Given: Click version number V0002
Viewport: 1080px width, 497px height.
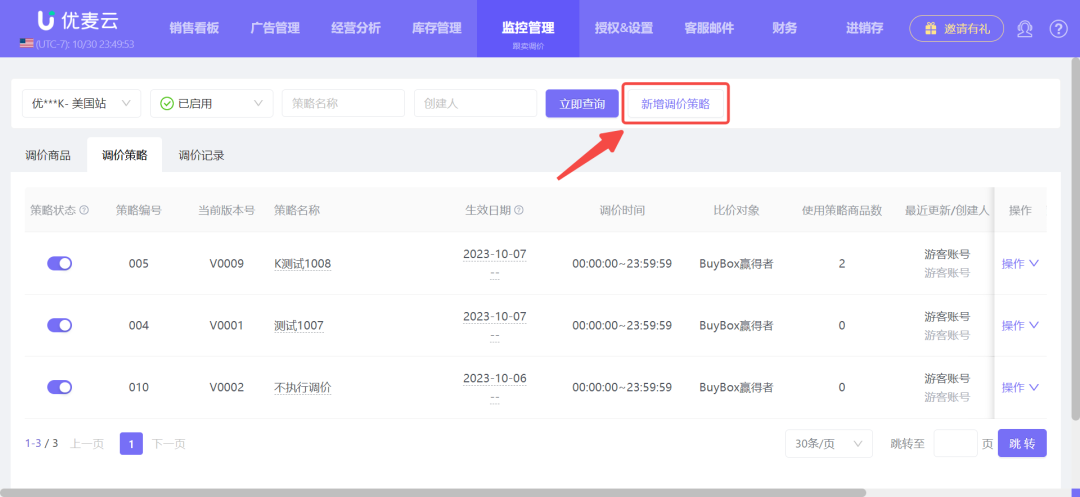Looking at the screenshot, I should [x=227, y=388].
